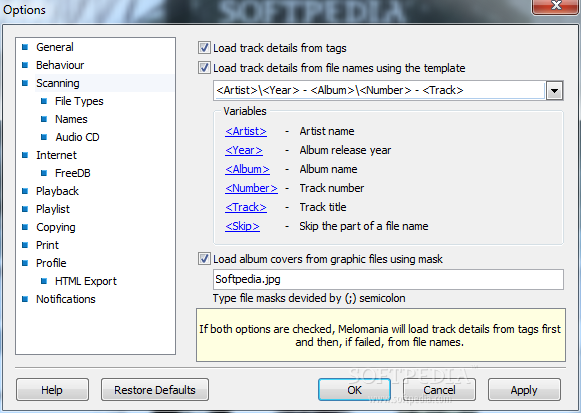Toggle Load track details from file names checkbox
The image size is (581, 413).
pos(204,68)
